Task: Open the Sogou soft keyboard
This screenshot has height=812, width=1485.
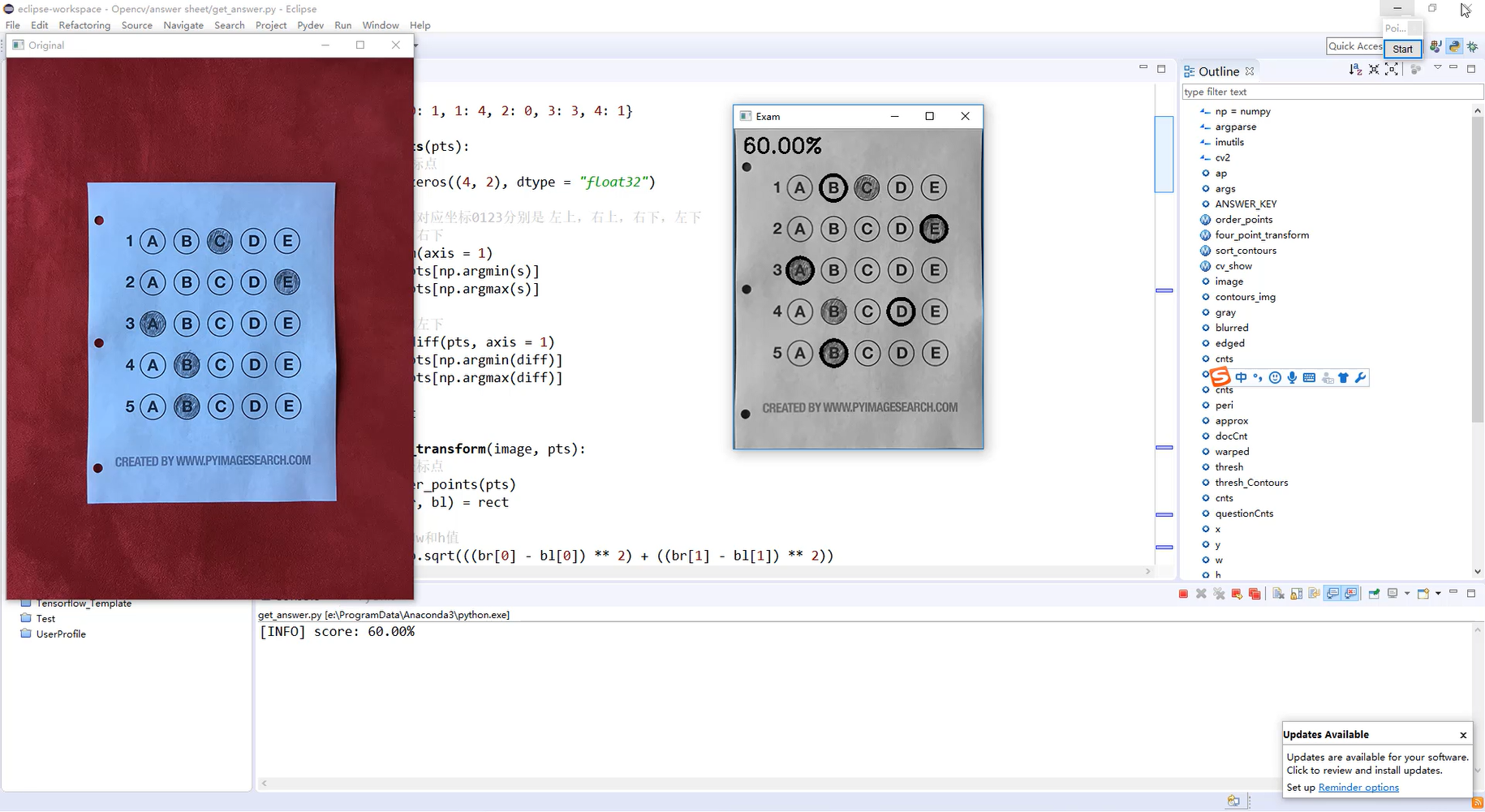Action: point(1309,377)
